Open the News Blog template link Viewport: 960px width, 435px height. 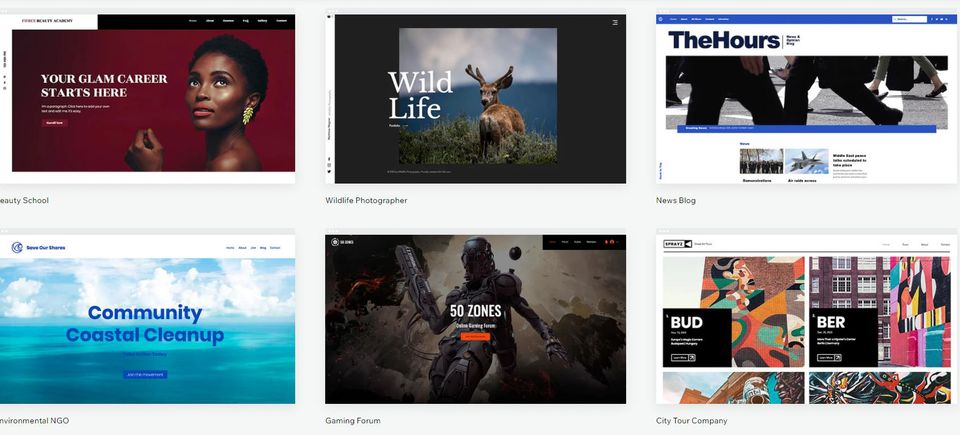pos(675,200)
